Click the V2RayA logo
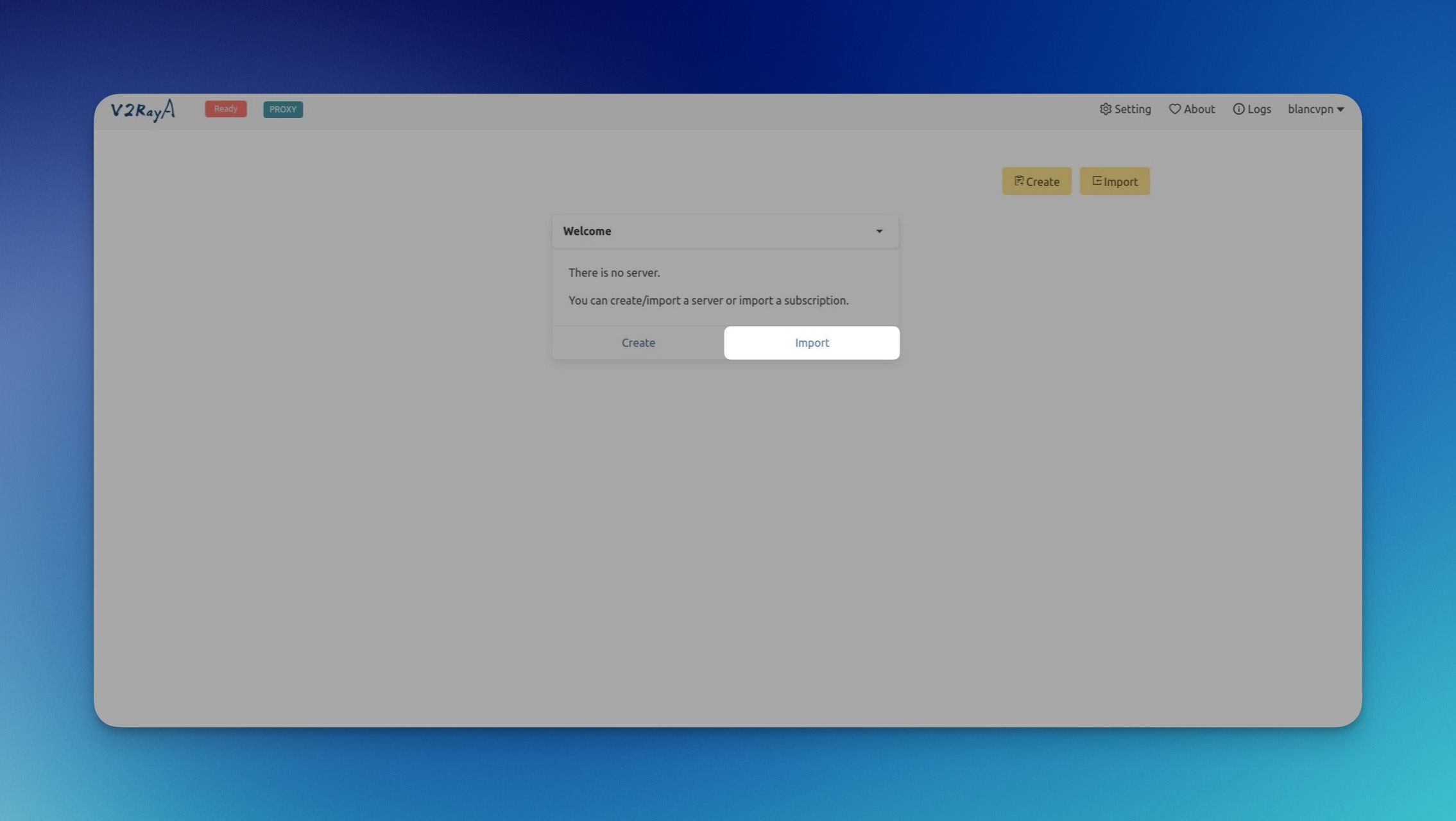Screen dimensions: 1456x821 tap(142, 110)
